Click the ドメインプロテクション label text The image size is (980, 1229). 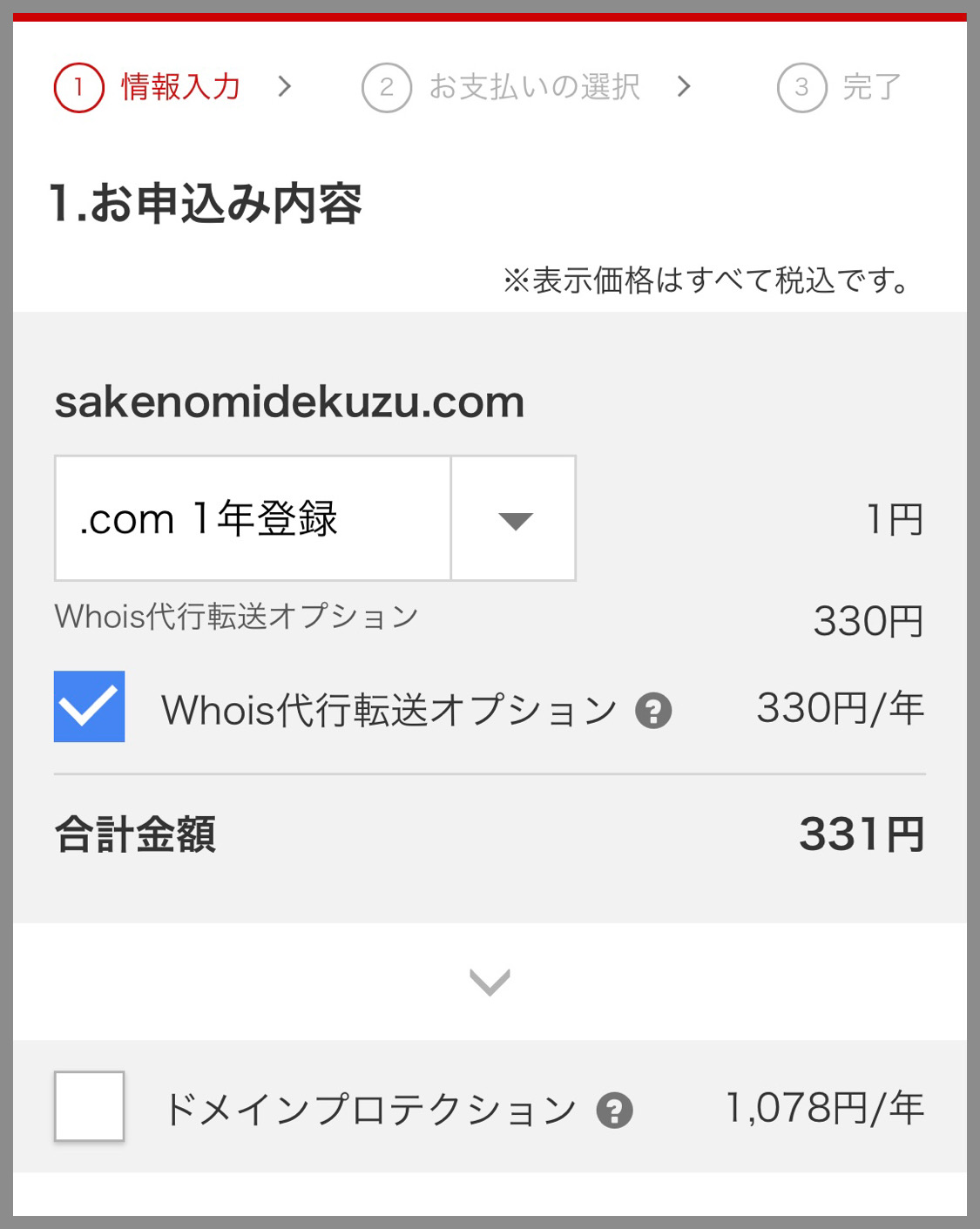pyautogui.click(x=370, y=1109)
